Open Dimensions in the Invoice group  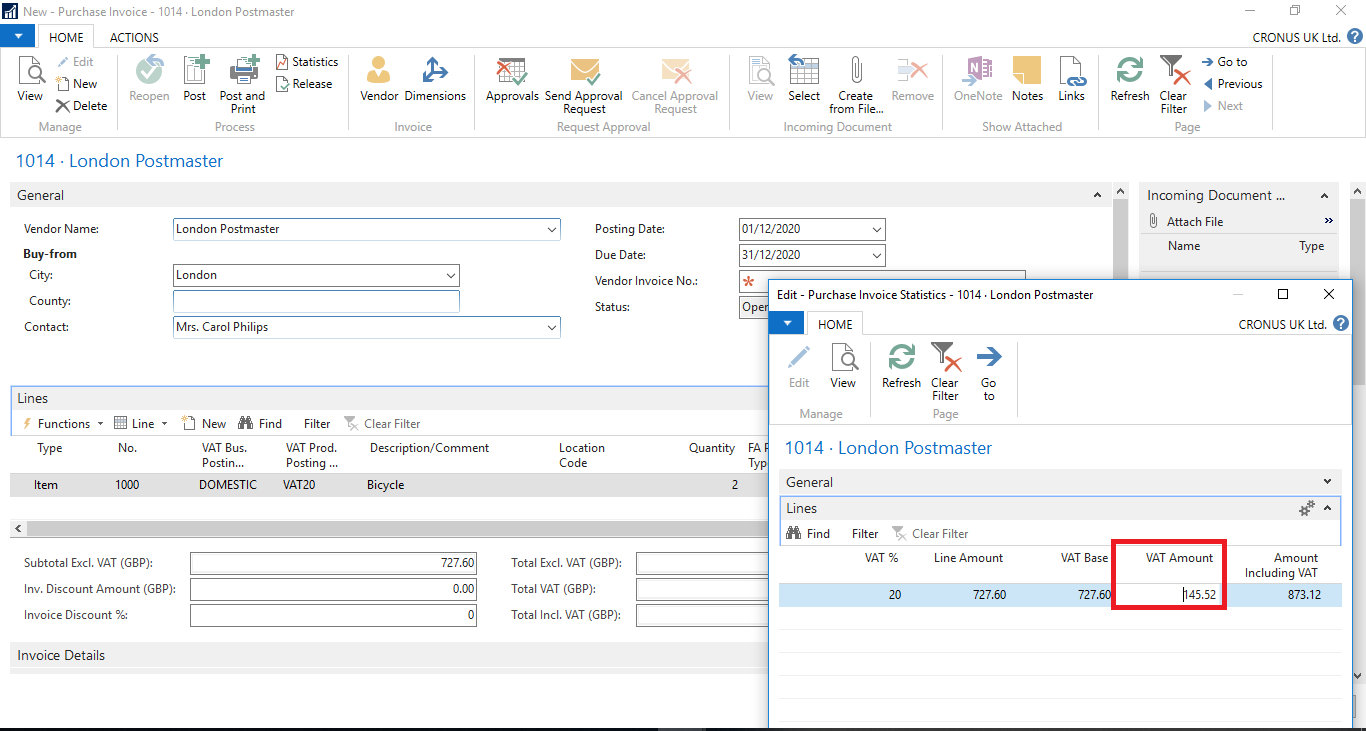(435, 79)
